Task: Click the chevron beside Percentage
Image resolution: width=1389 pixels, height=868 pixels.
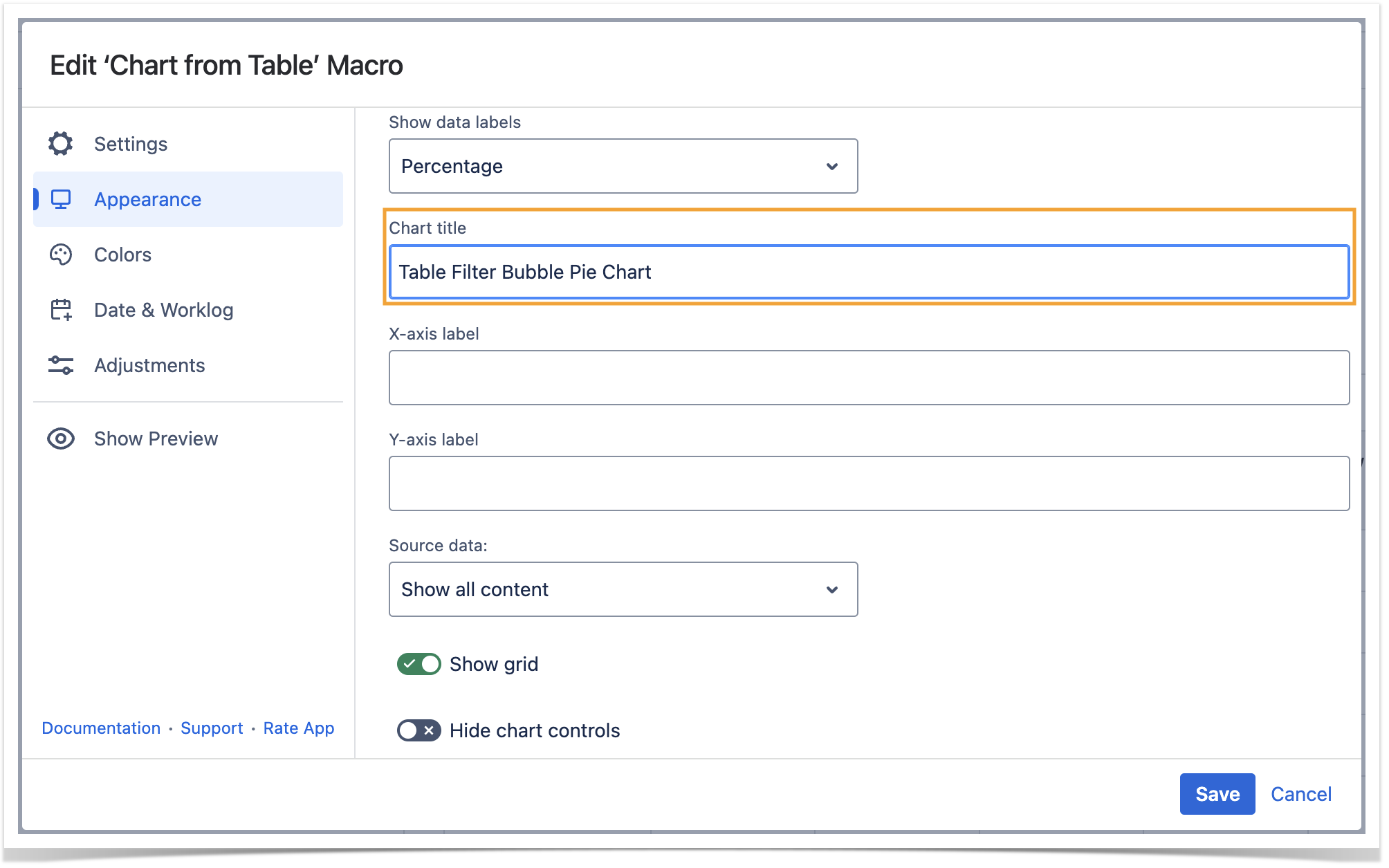Action: (x=832, y=166)
